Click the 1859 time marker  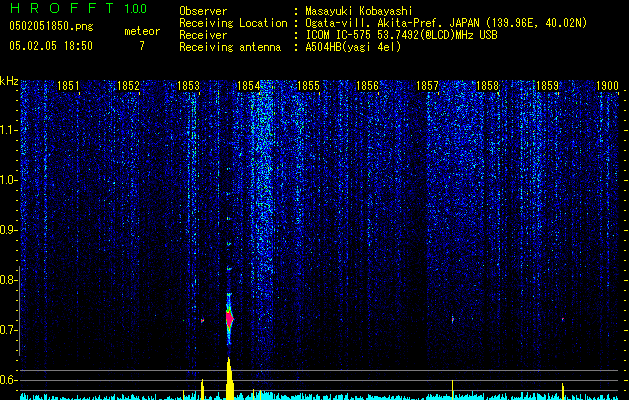[x=547, y=86]
